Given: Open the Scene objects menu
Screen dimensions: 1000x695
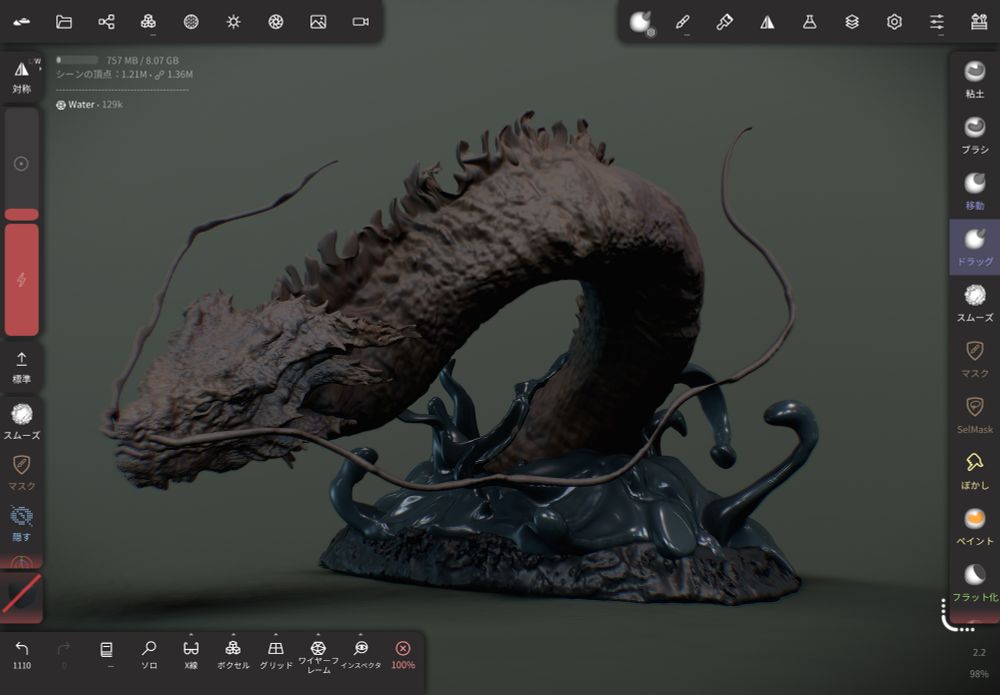Looking at the screenshot, I should pos(148,22).
